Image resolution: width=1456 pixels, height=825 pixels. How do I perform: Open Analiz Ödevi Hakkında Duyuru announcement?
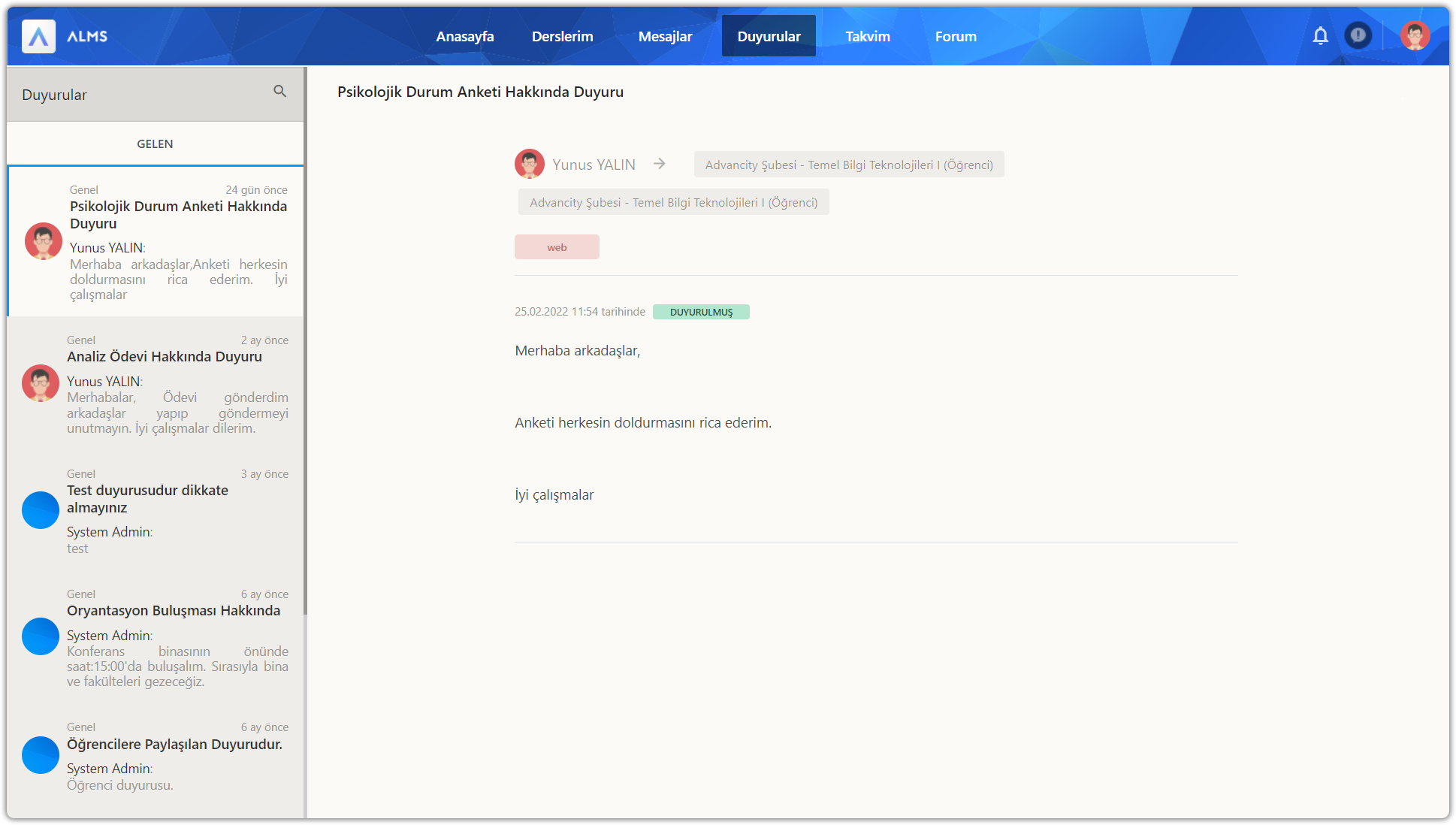click(x=164, y=357)
